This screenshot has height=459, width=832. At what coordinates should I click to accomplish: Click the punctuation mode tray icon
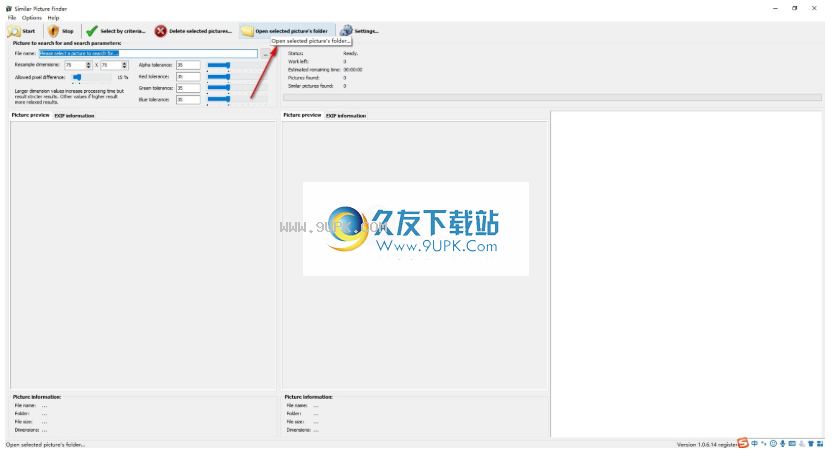coord(764,444)
